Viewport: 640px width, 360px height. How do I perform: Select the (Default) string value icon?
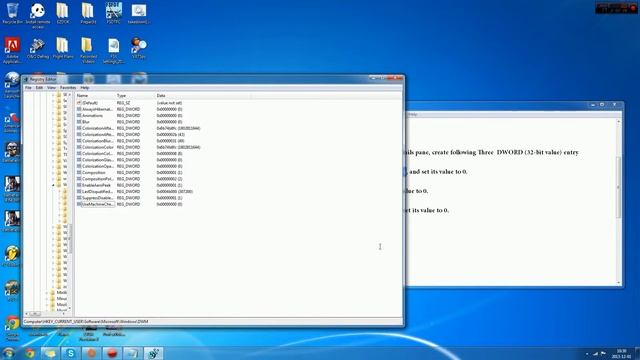pyautogui.click(x=79, y=103)
